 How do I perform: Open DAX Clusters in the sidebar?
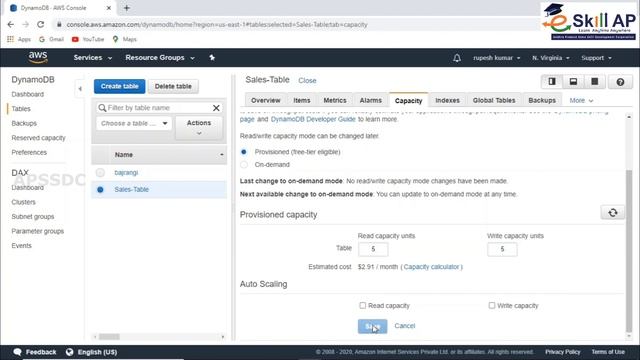24,202
